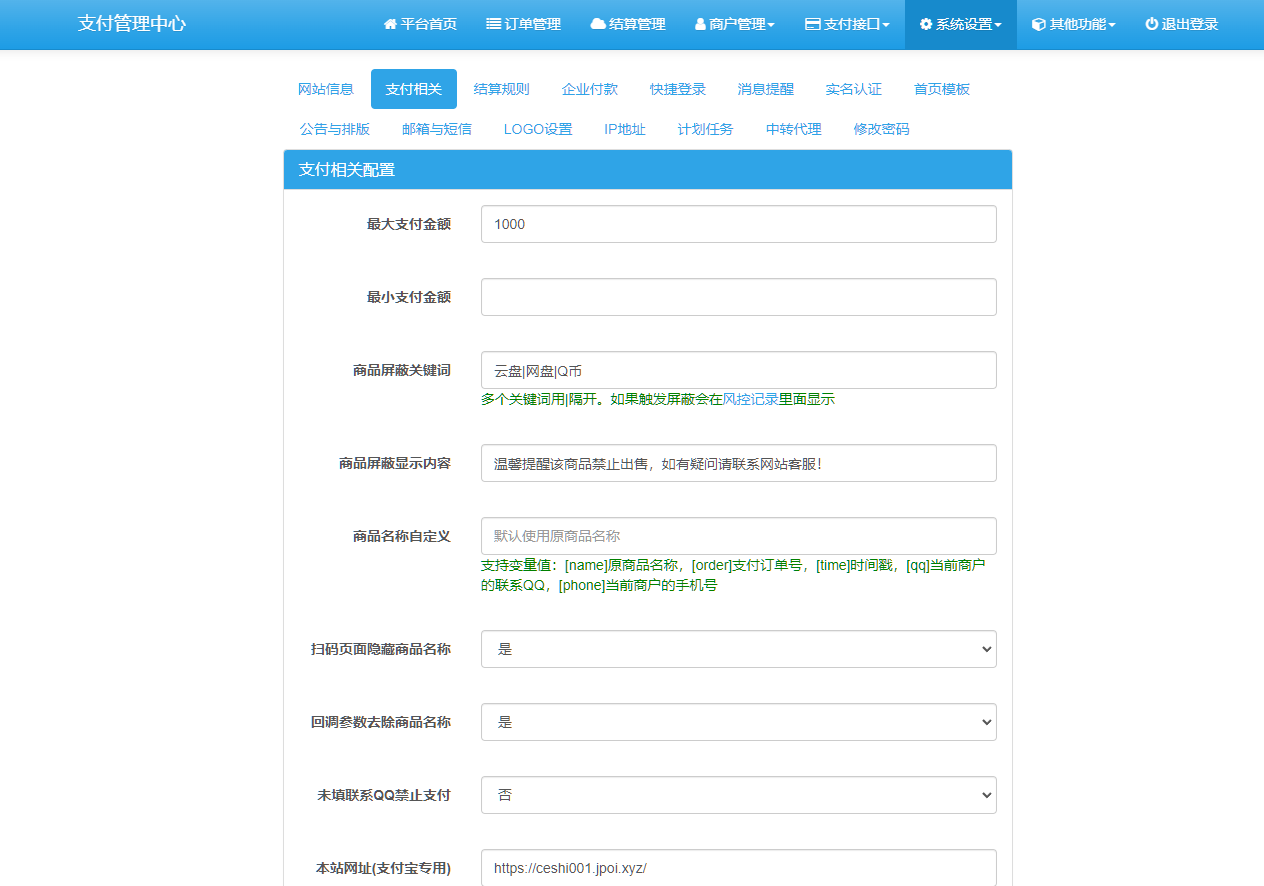Click the cube icon beside 其他功能
The width and height of the screenshot is (1264, 886).
click(1039, 24)
